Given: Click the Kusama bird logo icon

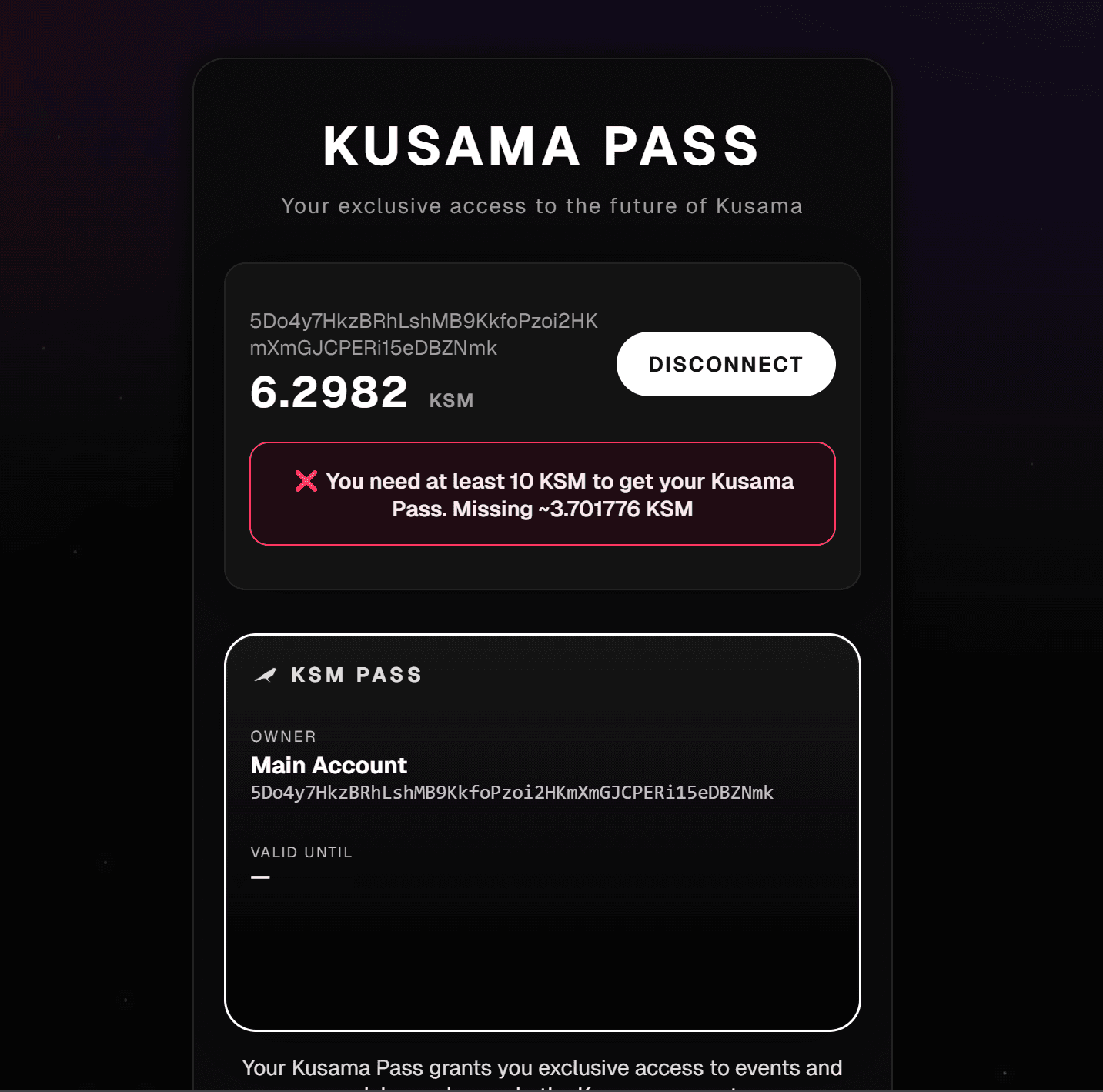Looking at the screenshot, I should point(266,675).
